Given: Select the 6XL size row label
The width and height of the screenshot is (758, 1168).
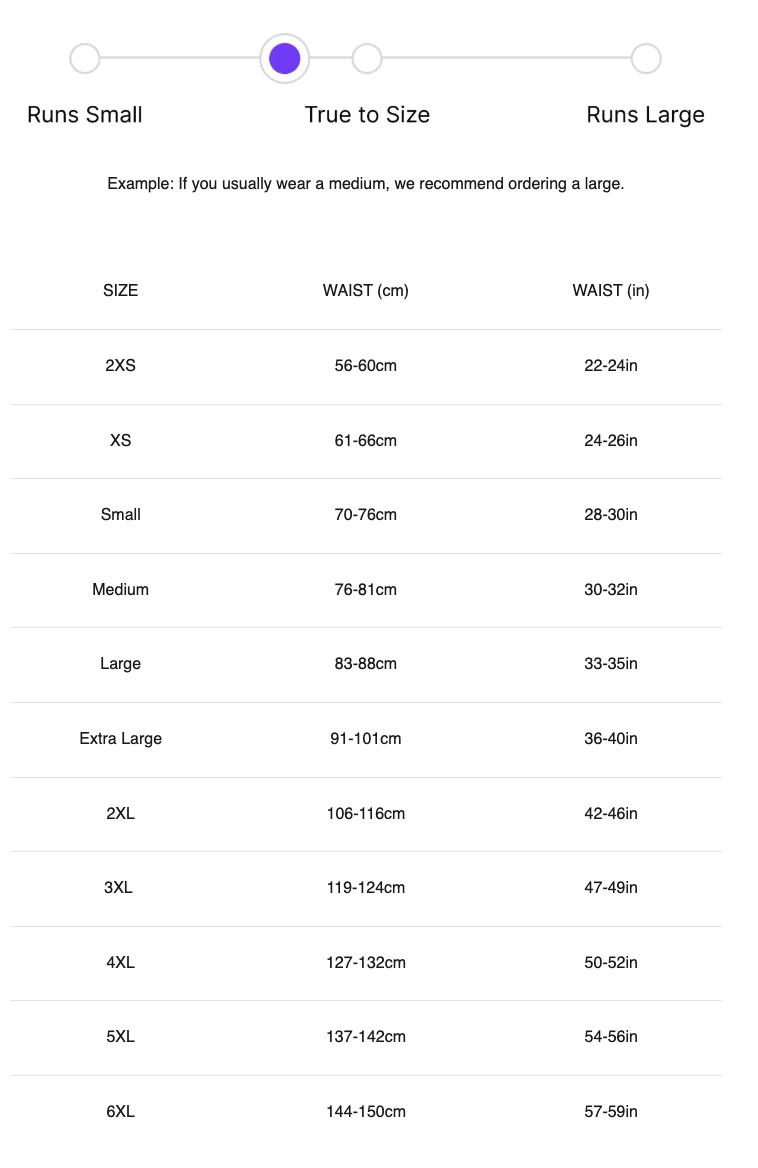Looking at the screenshot, I should [x=120, y=1112].
